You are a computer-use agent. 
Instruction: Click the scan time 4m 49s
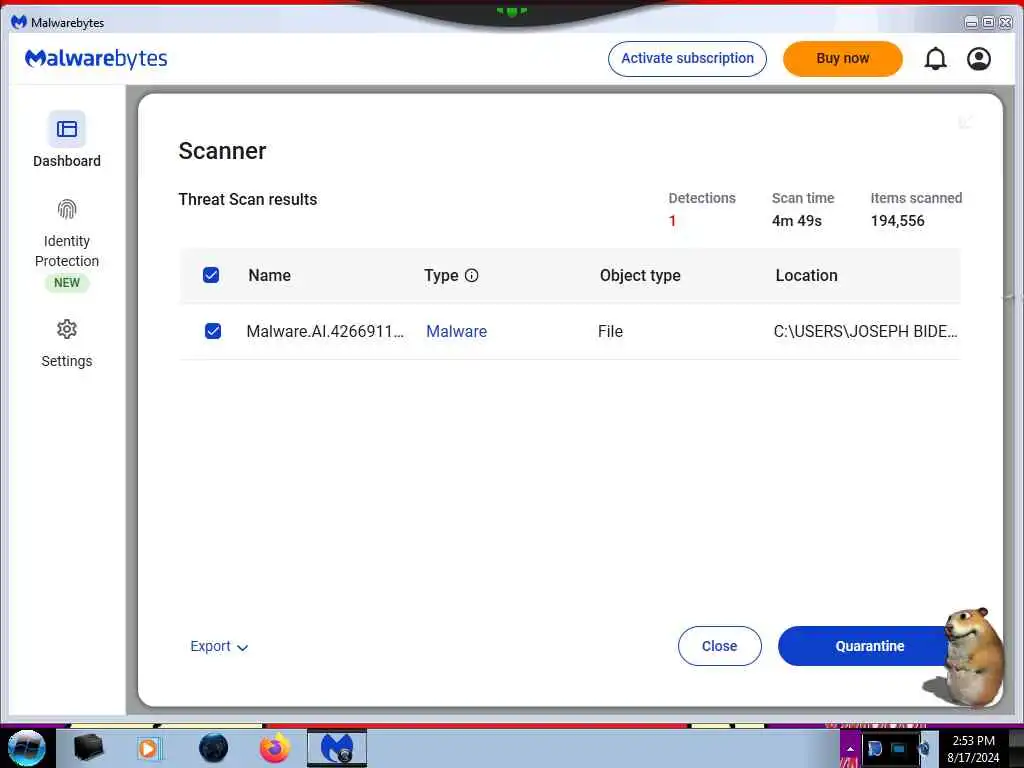(x=797, y=221)
